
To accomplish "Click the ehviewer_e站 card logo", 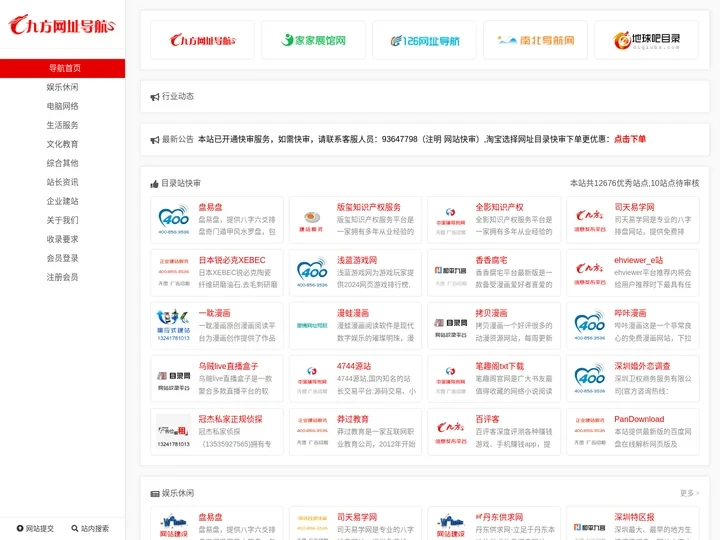I will [590, 272].
